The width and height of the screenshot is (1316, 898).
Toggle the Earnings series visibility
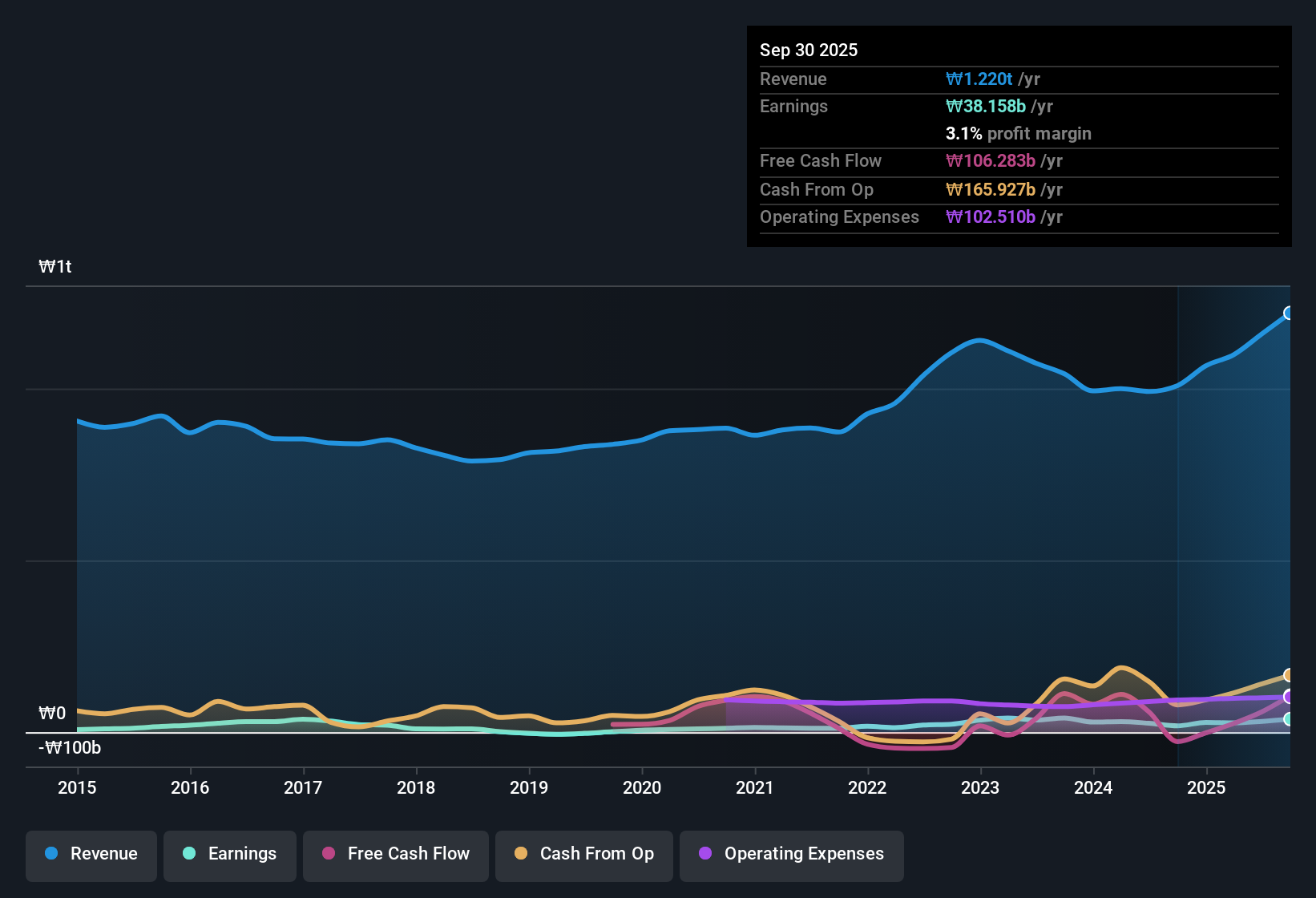coord(229,854)
